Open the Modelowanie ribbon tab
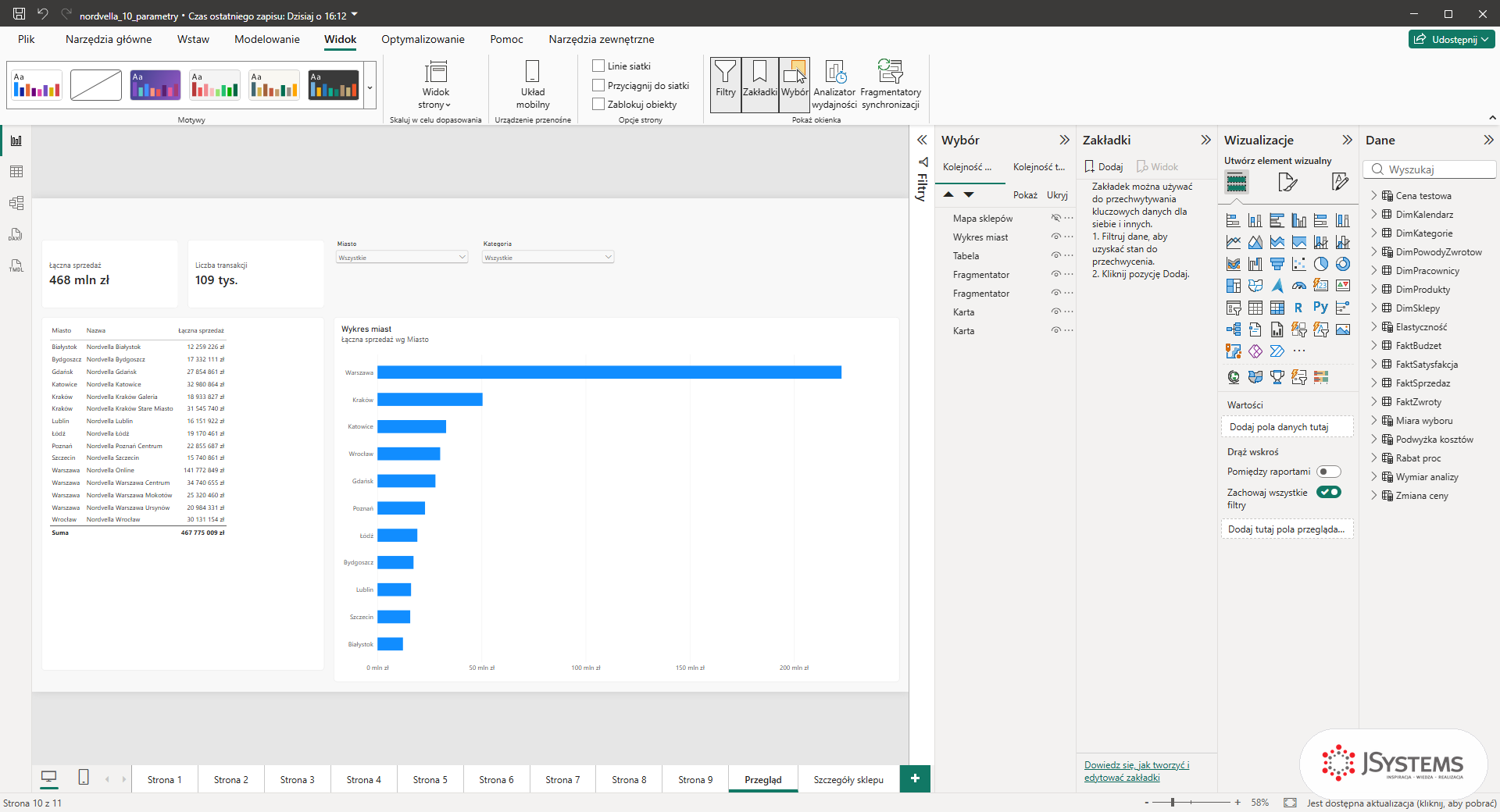The image size is (1500, 812). 267,39
